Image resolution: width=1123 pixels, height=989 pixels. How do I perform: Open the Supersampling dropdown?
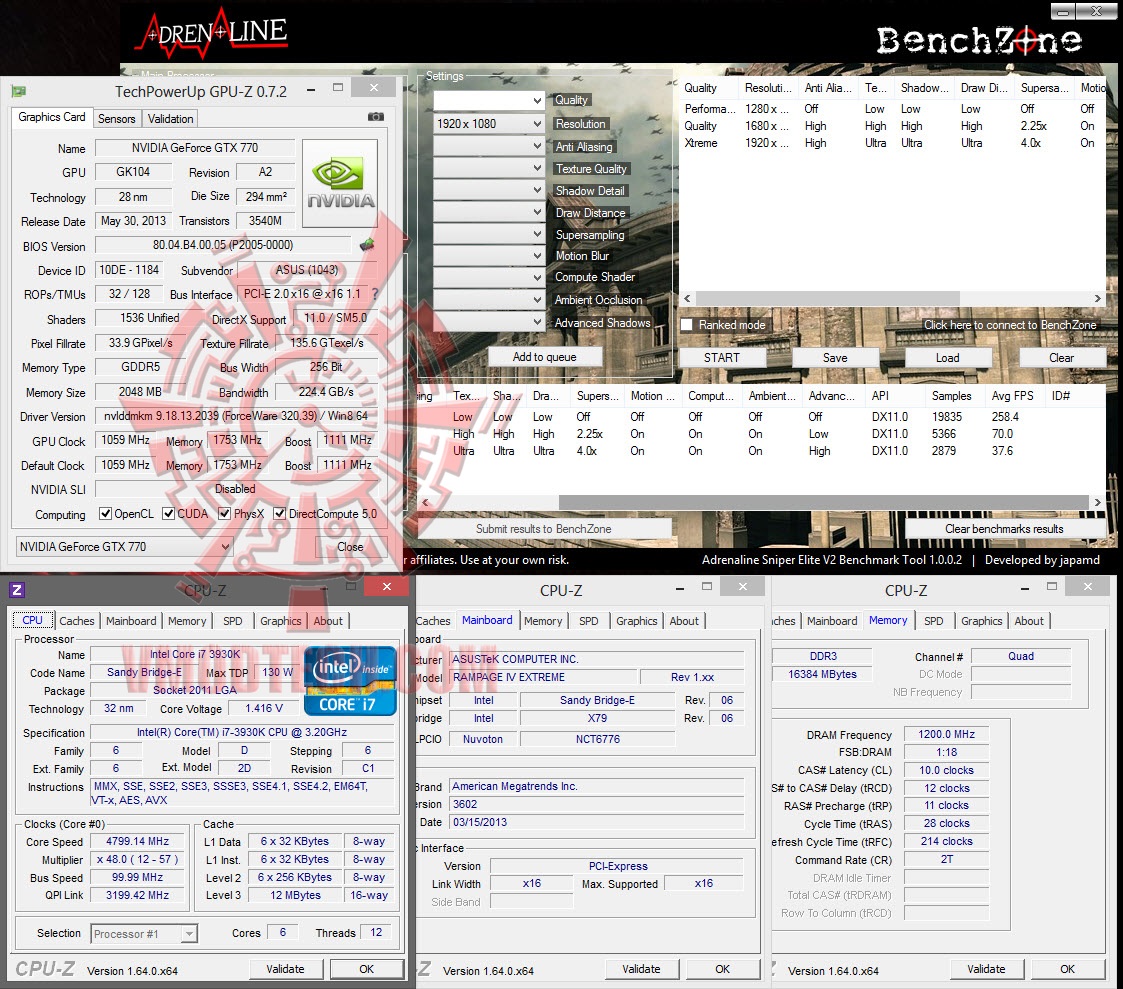pos(489,234)
